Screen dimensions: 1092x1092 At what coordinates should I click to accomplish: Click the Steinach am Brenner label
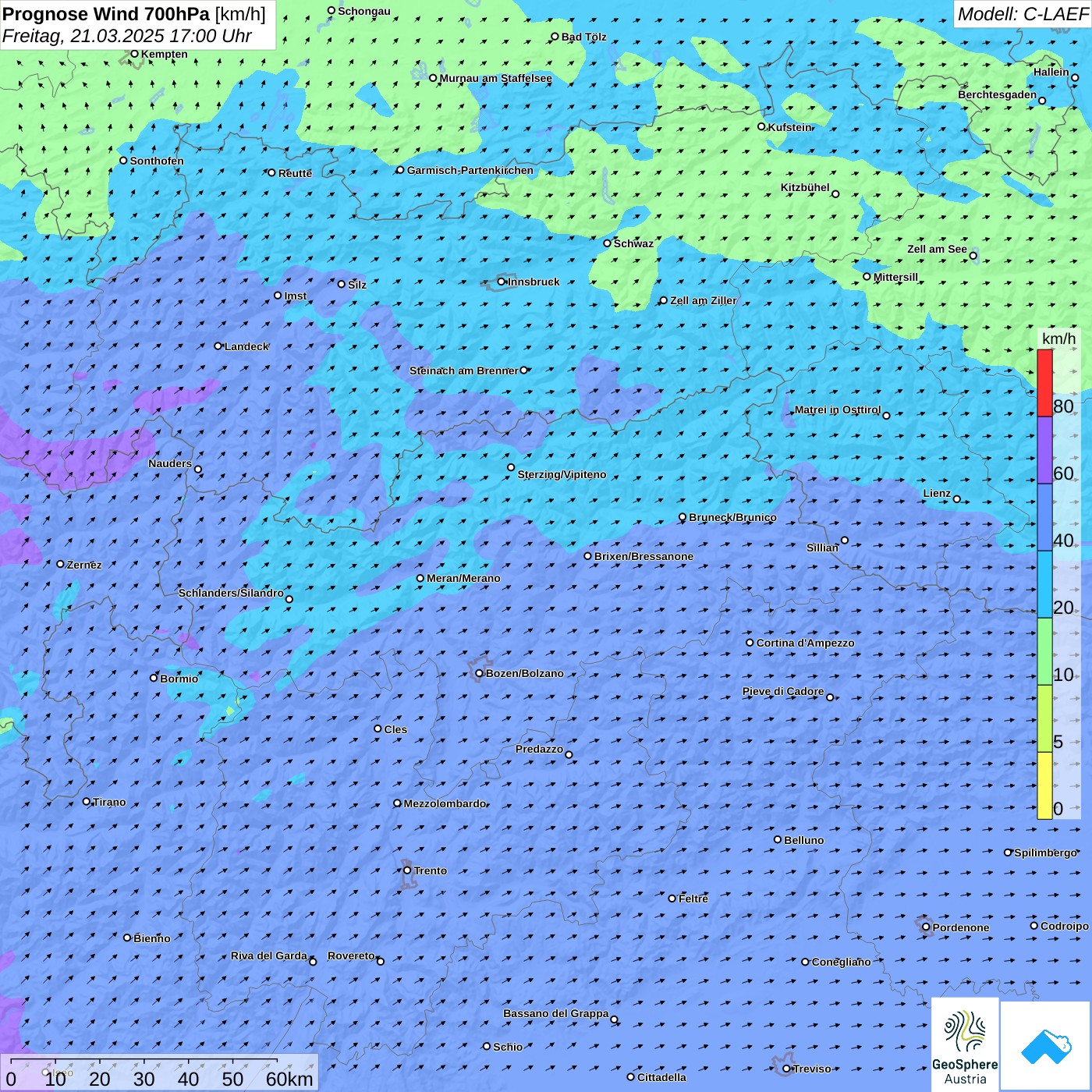point(463,370)
